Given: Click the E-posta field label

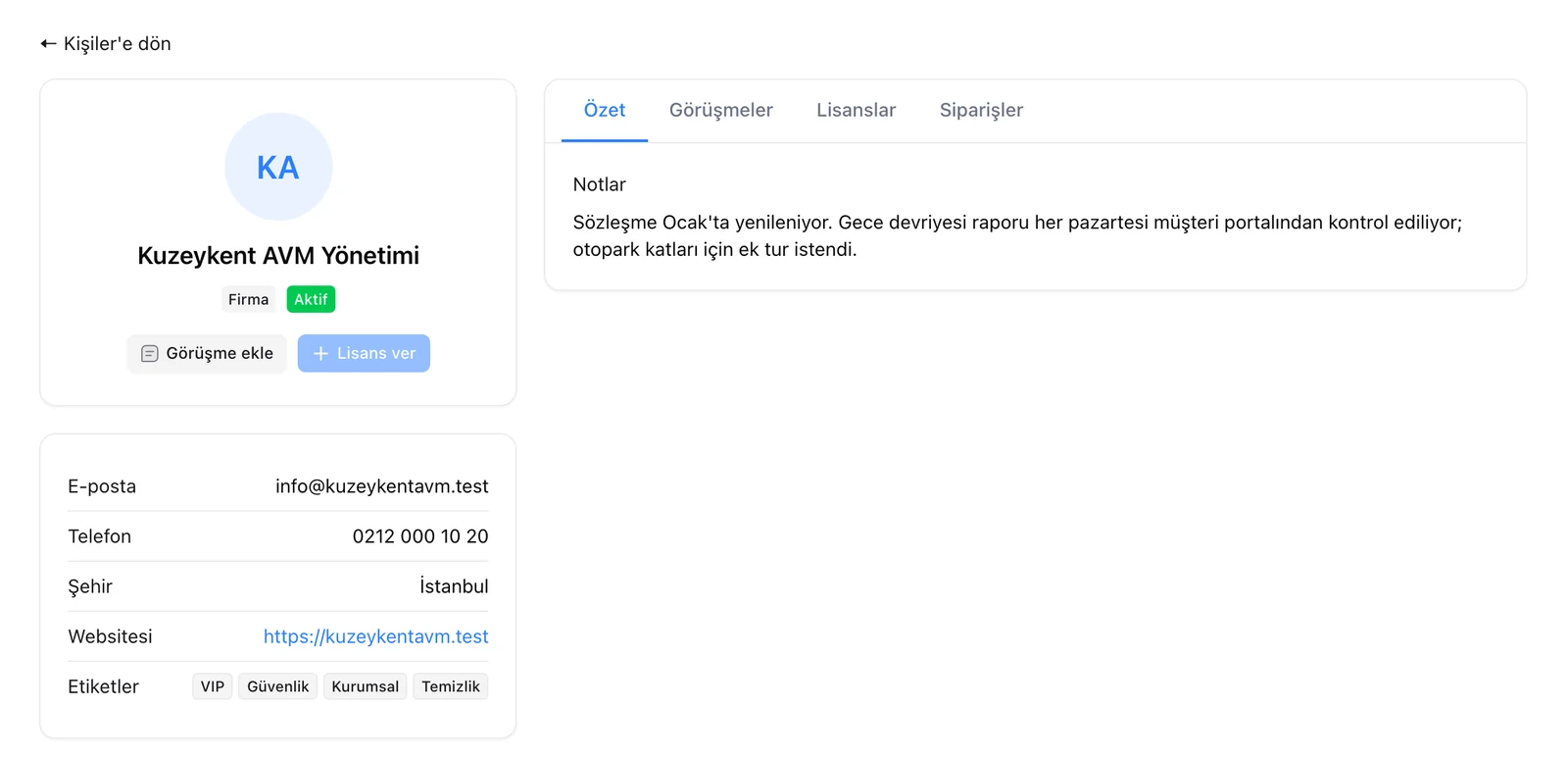Looking at the screenshot, I should 102,486.
